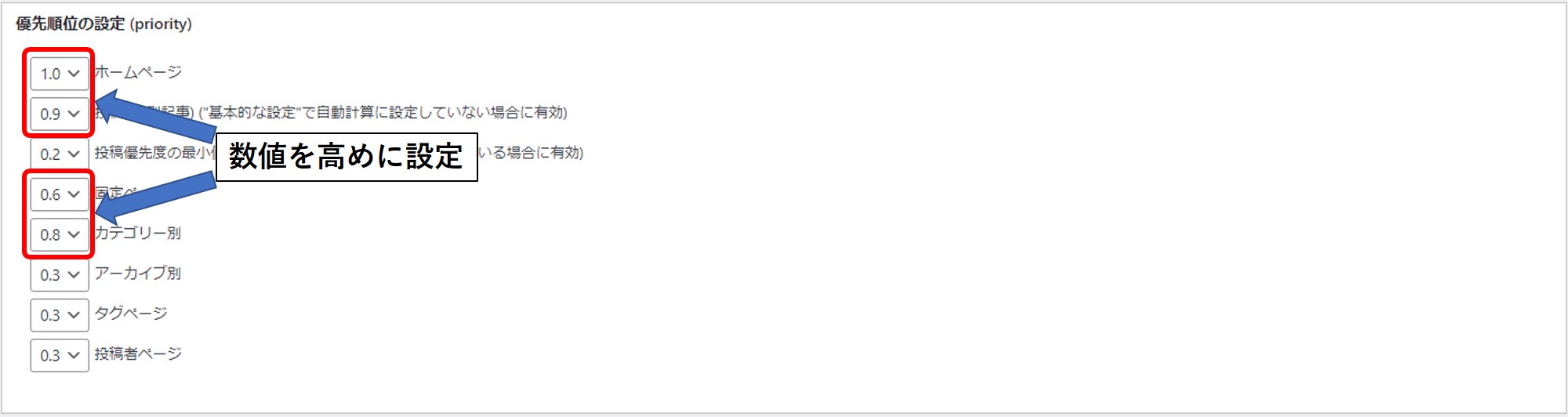Expand the 投稿者ページ priority dropdown

(x=60, y=355)
